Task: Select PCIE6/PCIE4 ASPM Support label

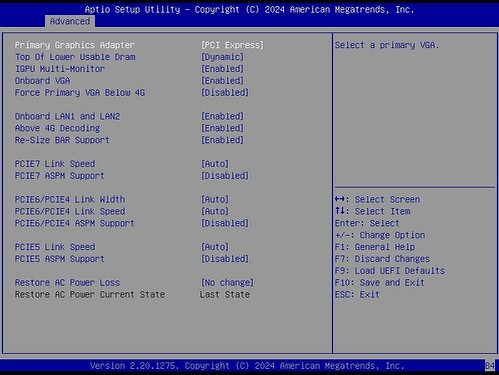Action: 74,223
